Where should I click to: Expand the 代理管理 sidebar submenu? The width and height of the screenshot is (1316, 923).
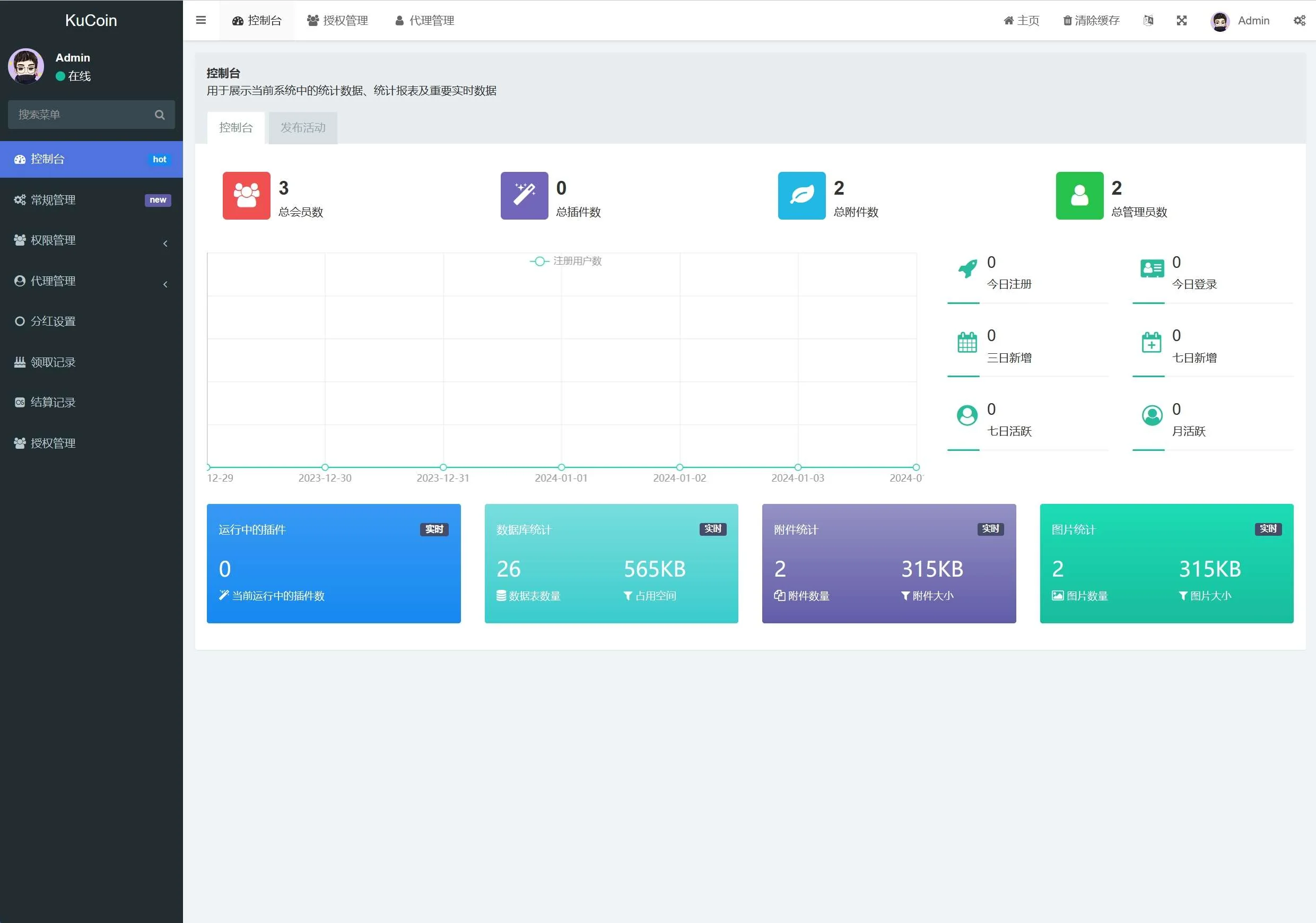point(91,281)
